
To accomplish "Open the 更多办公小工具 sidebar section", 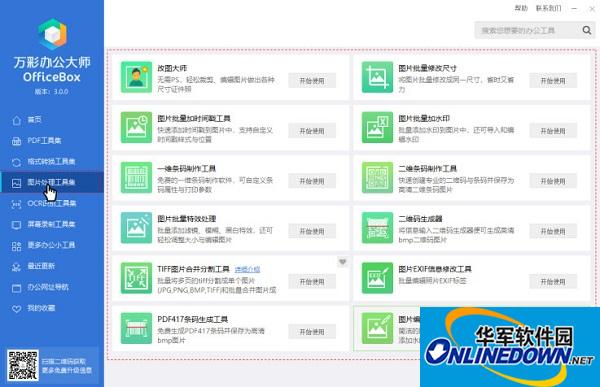I will point(52,245).
